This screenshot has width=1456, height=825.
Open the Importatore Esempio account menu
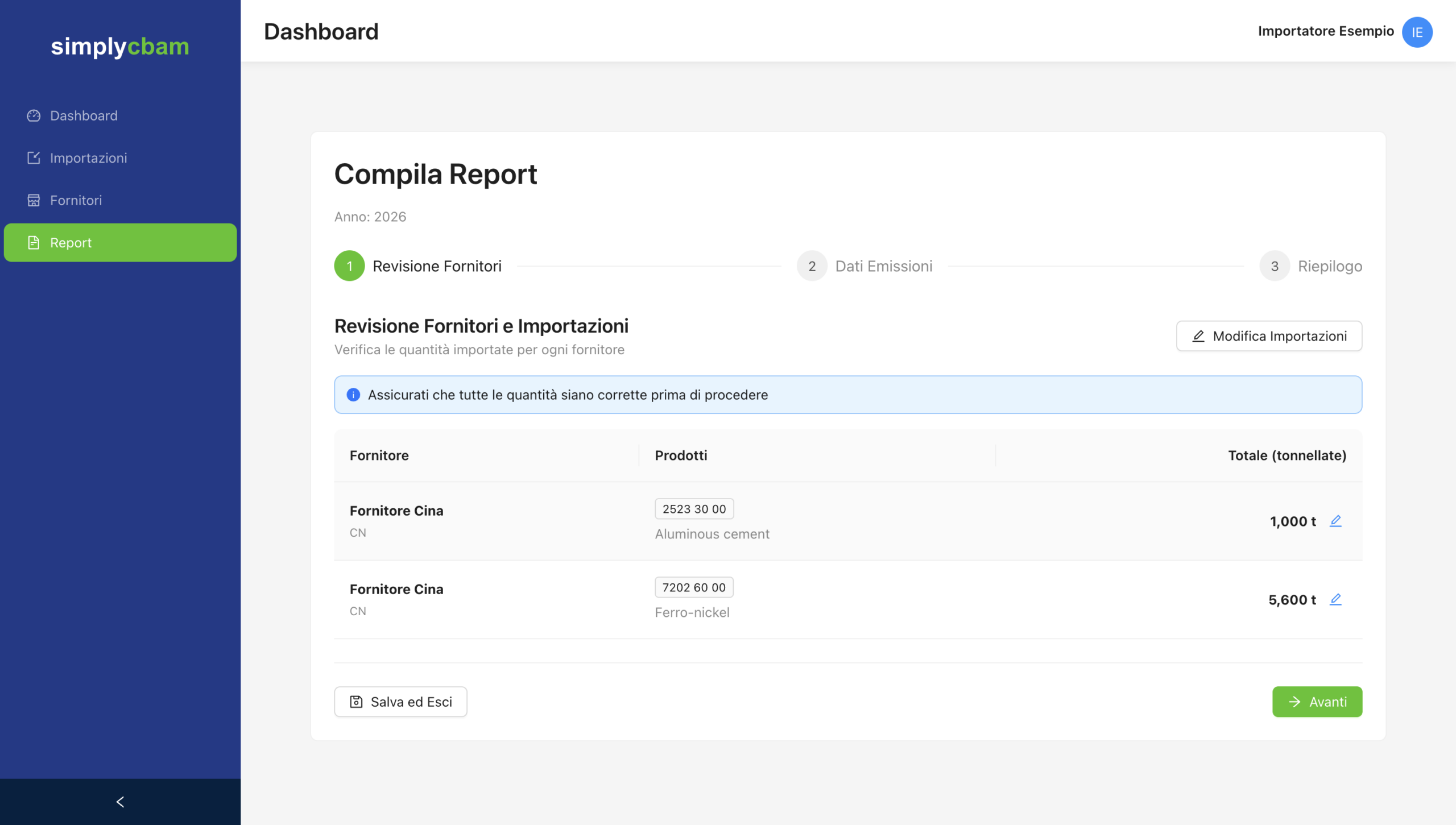click(1326, 31)
